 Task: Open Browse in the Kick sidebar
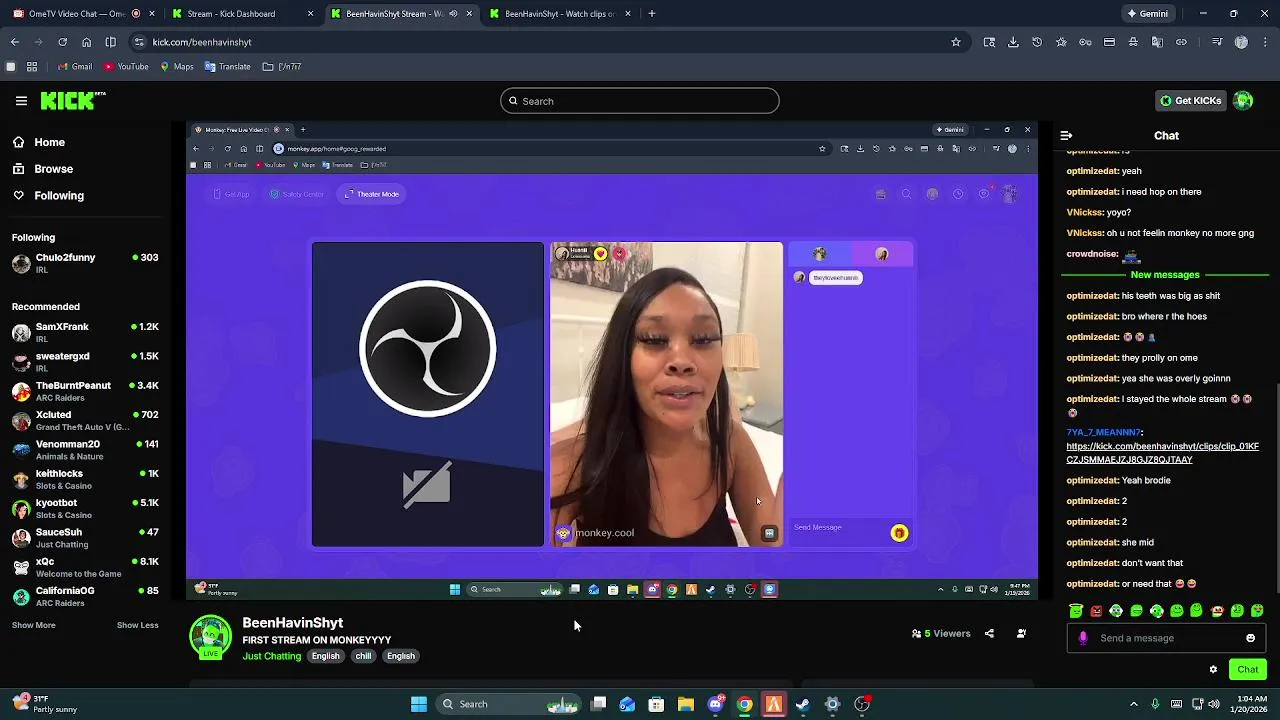(53, 169)
